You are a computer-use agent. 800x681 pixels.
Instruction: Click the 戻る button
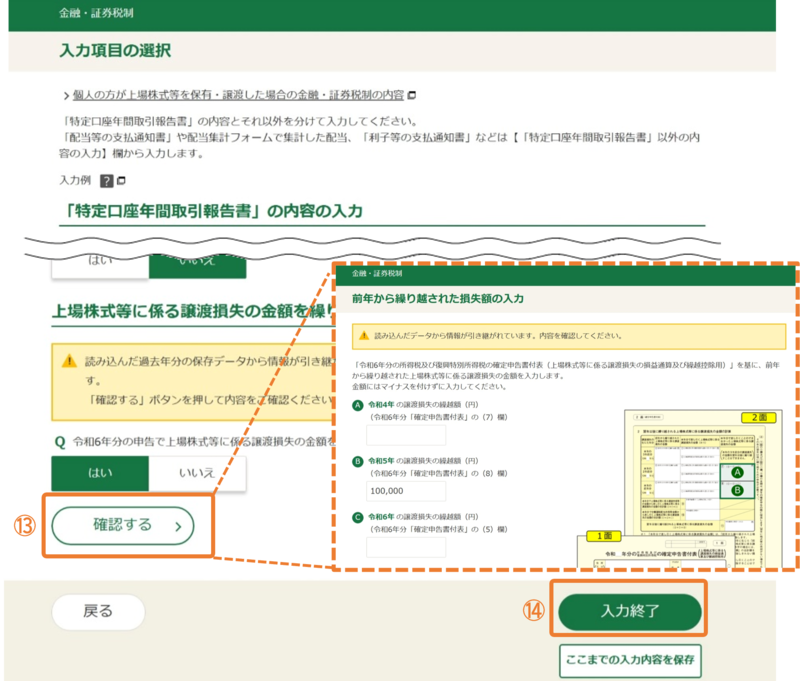click(x=98, y=611)
